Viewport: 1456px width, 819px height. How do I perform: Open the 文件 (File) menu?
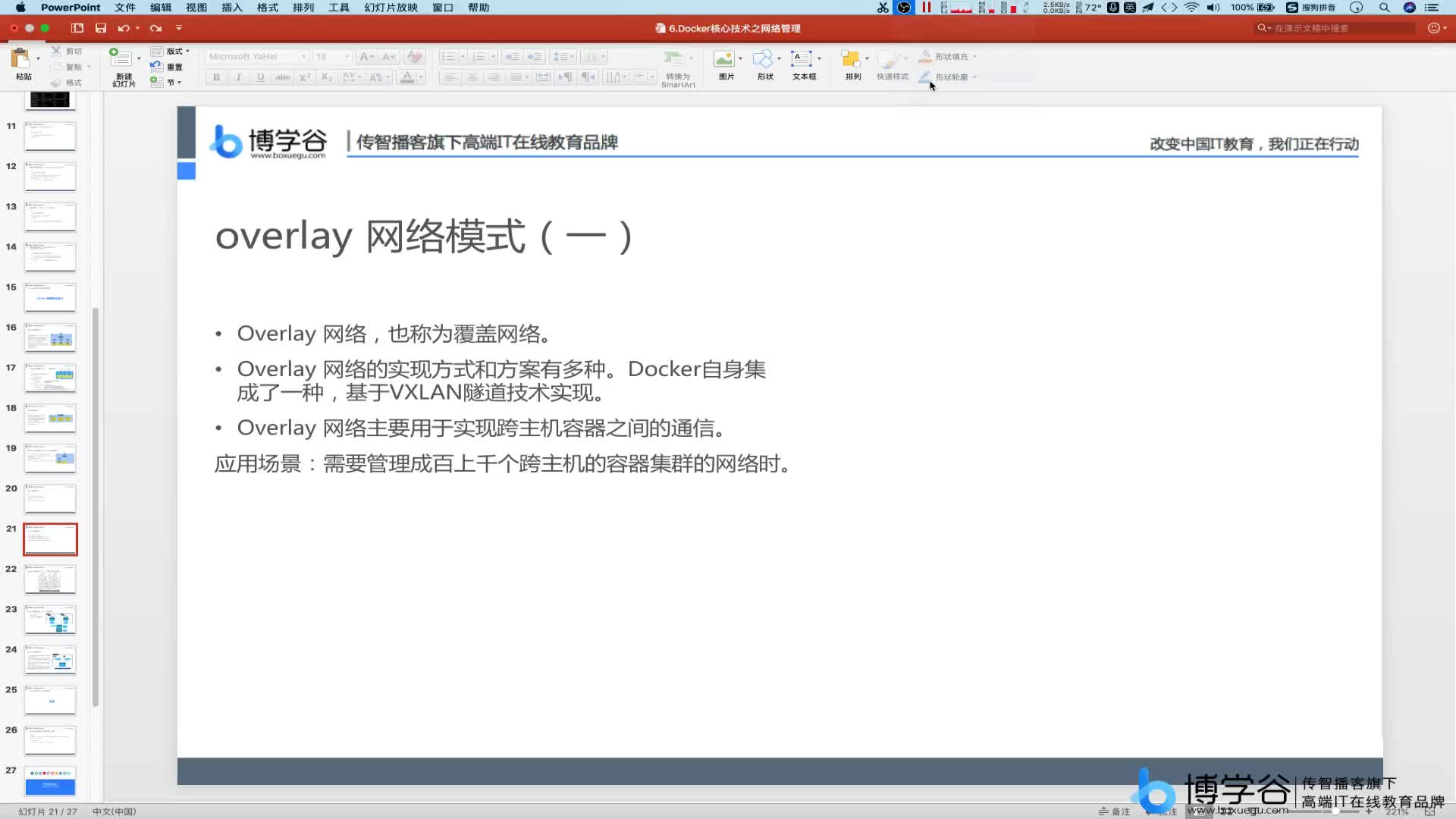point(125,8)
